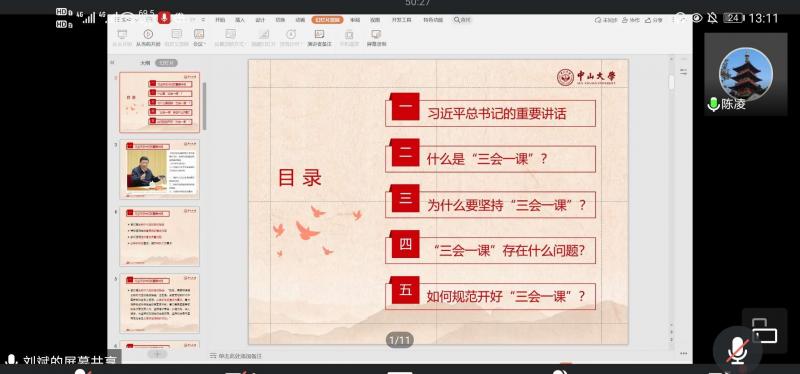800x374 pixels.
Task: Open the 幻灯片放映 slideshow tab
Action: click(327, 20)
